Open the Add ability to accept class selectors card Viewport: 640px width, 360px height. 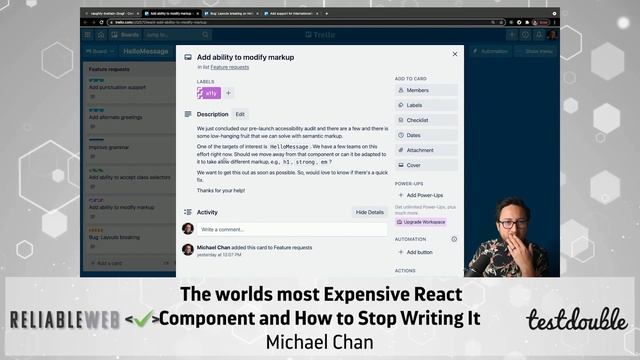coord(130,179)
